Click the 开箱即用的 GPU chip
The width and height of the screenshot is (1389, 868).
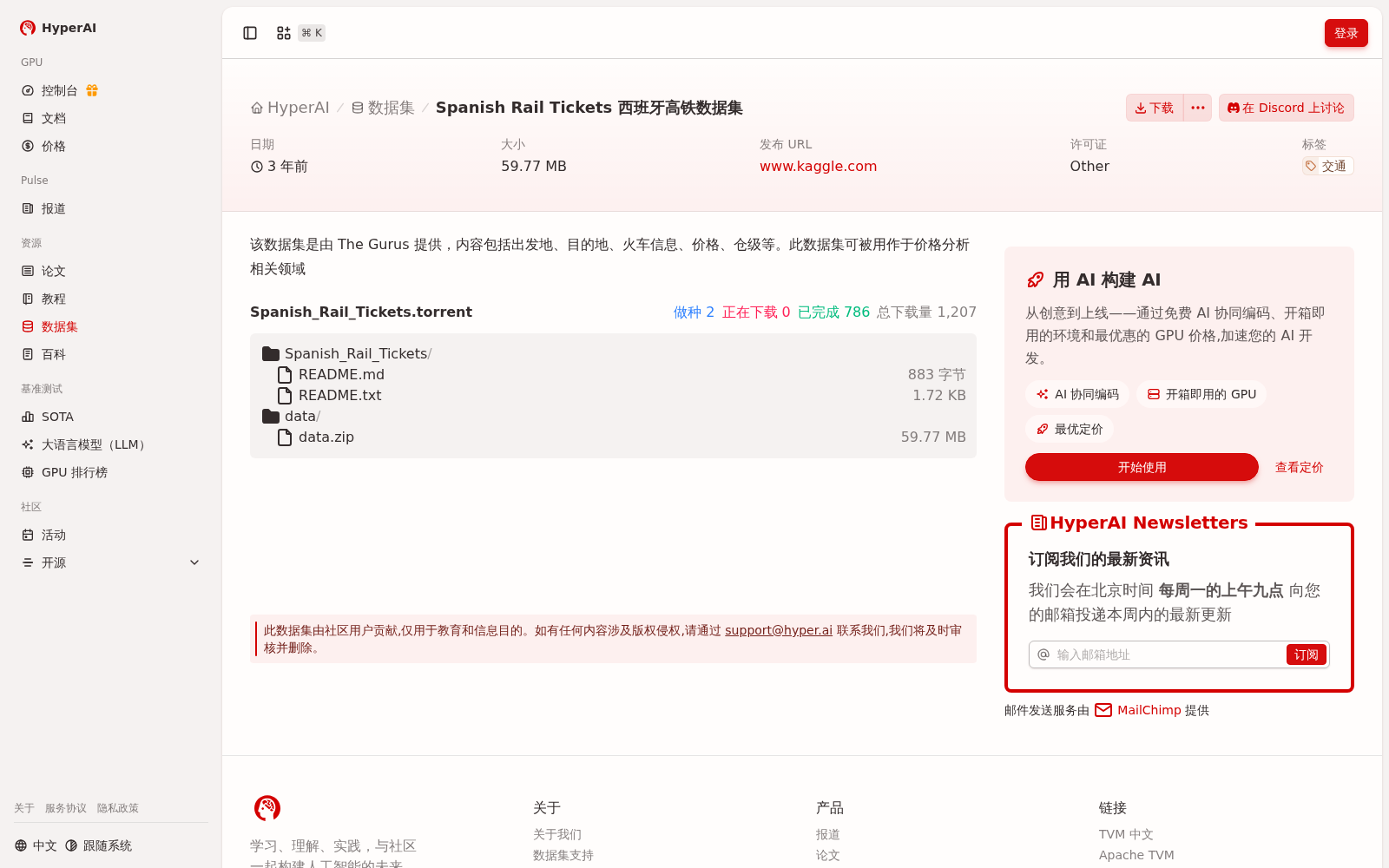[1201, 394]
